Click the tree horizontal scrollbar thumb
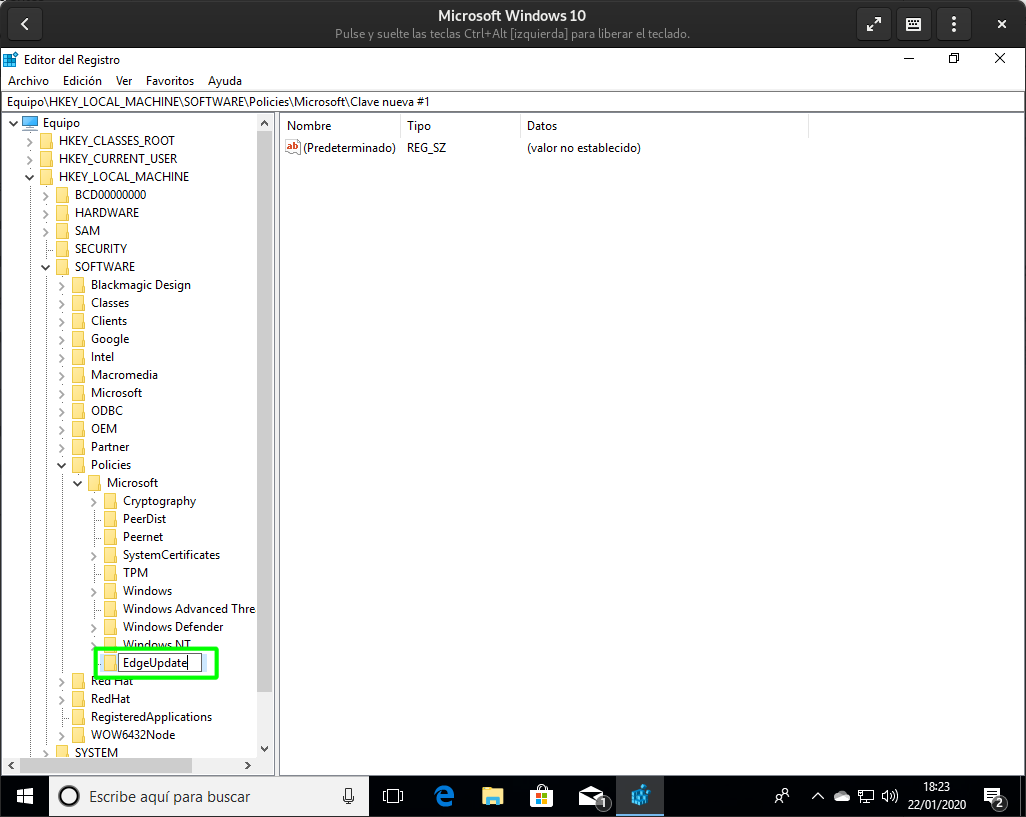 point(106,765)
